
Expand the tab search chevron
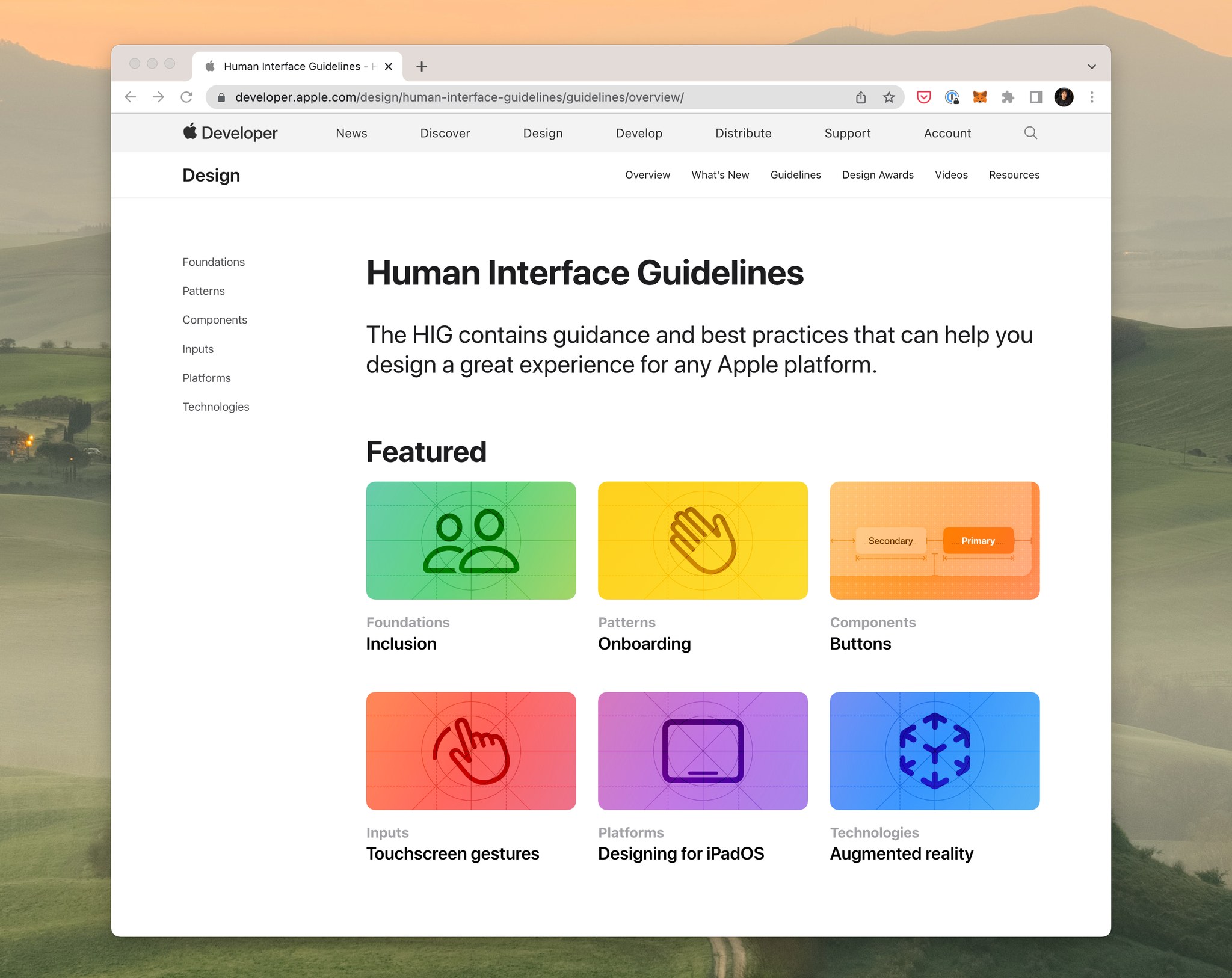coord(1092,66)
